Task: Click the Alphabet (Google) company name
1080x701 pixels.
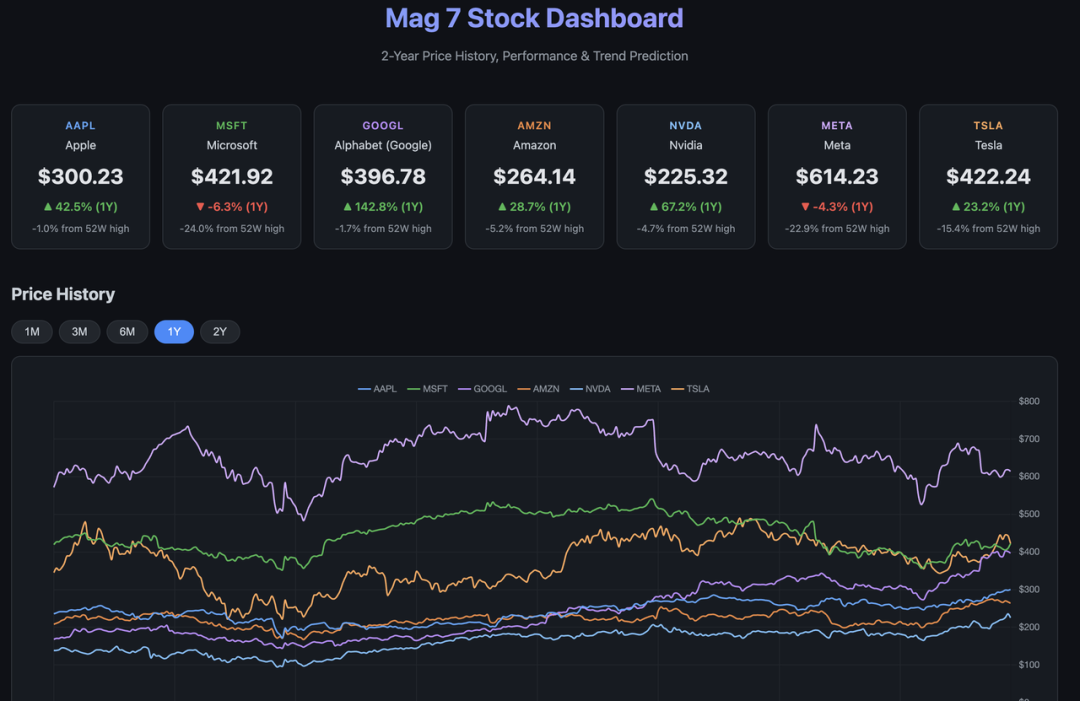Action: click(383, 146)
